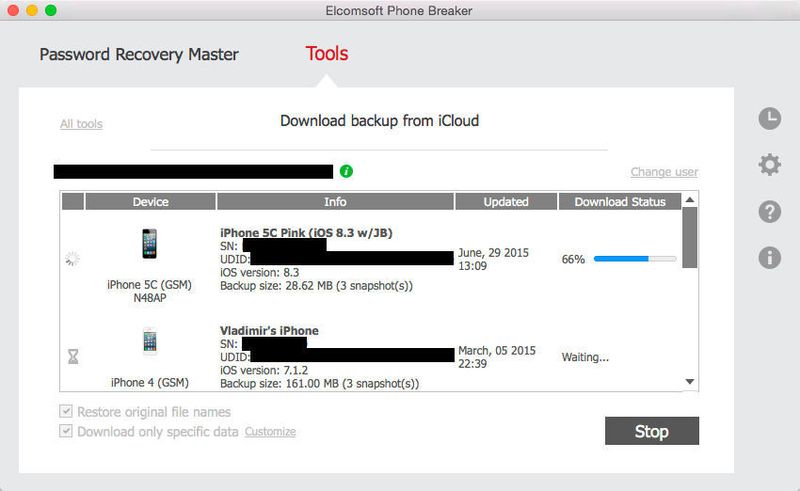
Task: Click the Info column header
Action: pos(335,202)
